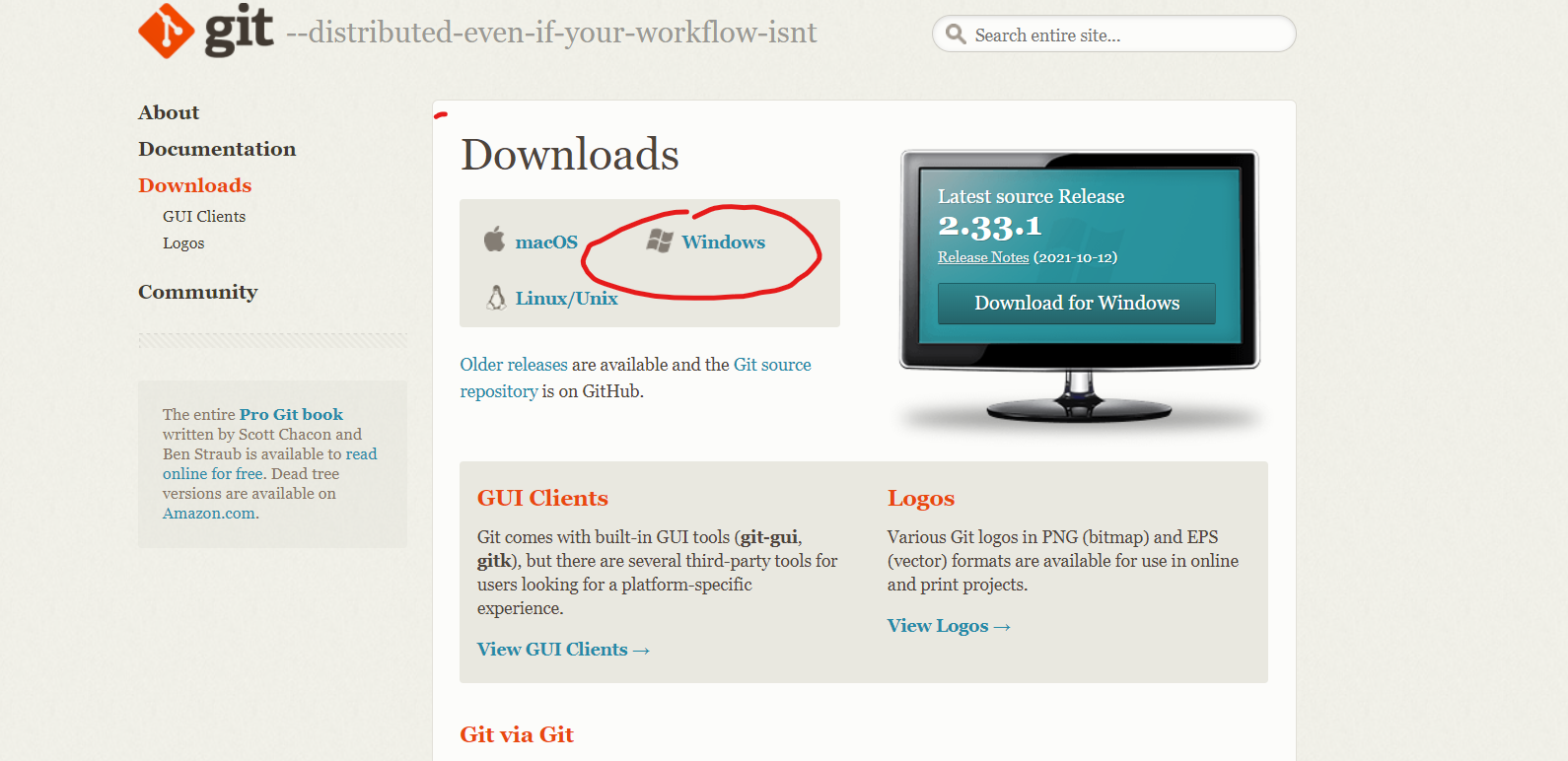
Task: Open the Community section
Action: [x=198, y=292]
